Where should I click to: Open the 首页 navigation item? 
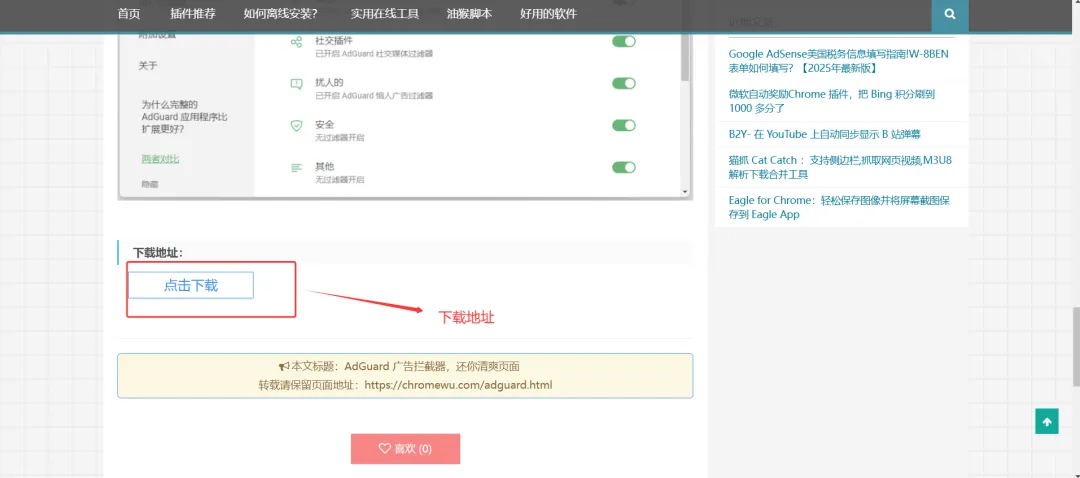tap(129, 14)
